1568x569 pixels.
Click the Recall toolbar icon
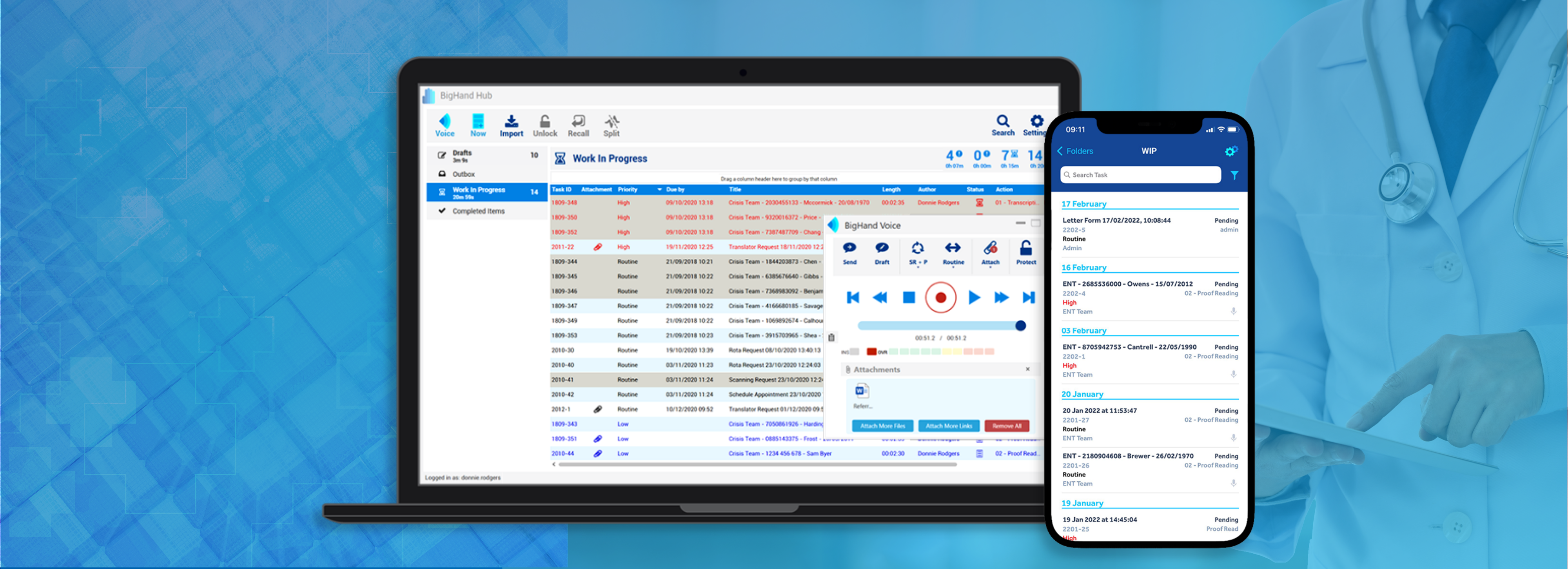tap(578, 121)
